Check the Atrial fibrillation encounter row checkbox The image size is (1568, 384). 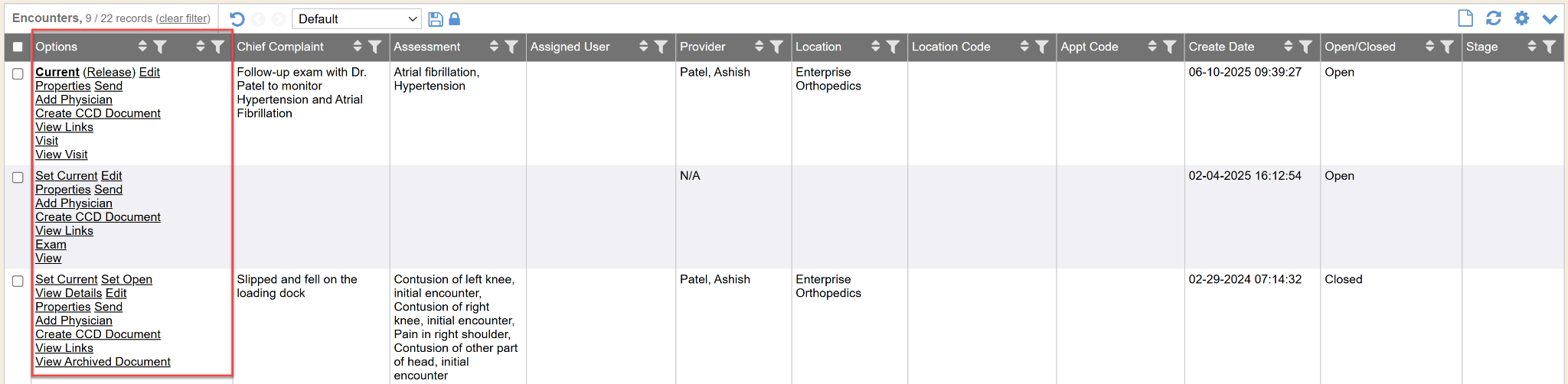18,74
